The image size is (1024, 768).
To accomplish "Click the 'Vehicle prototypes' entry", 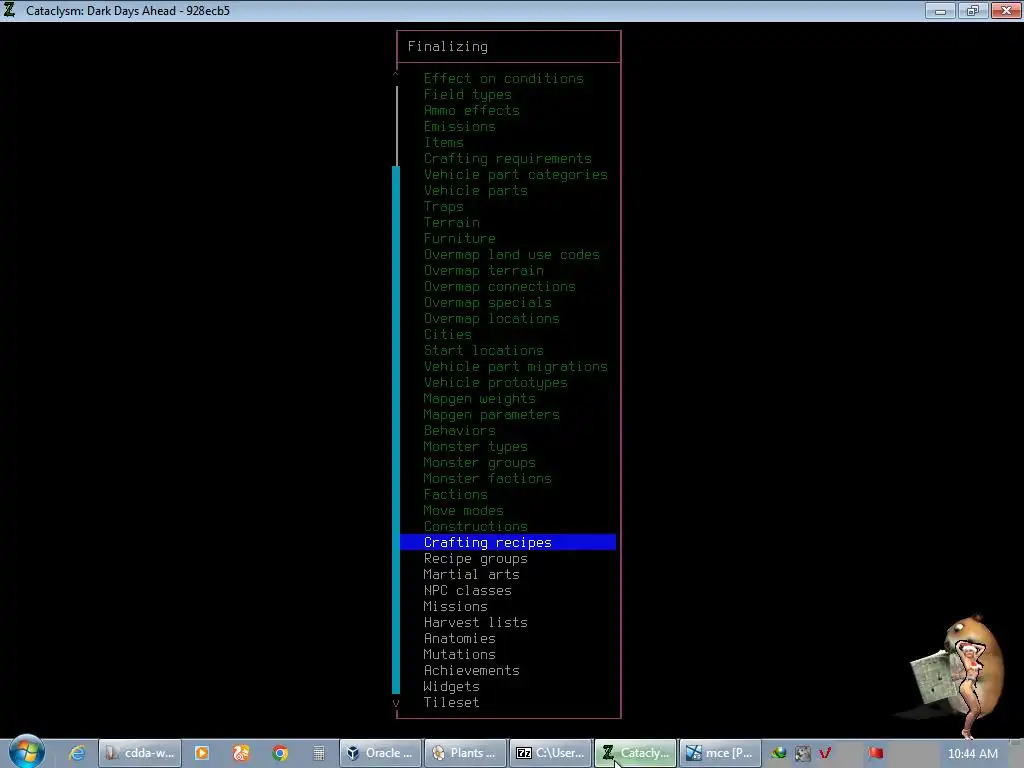I will click(x=495, y=383).
